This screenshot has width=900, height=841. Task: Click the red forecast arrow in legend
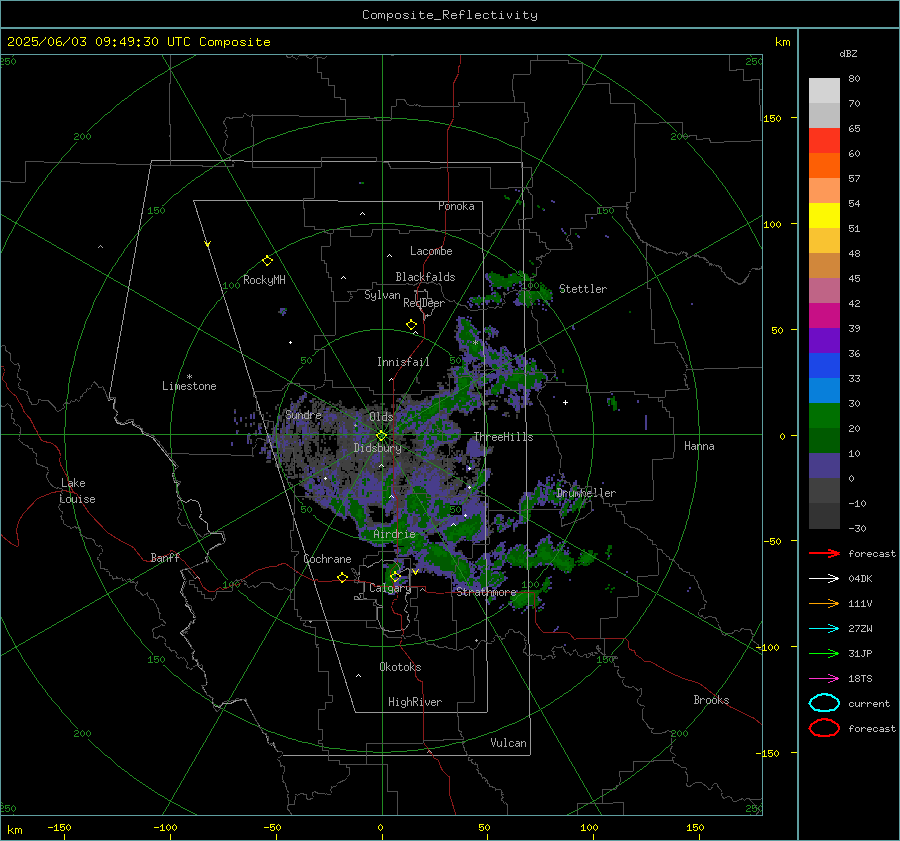pos(824,553)
